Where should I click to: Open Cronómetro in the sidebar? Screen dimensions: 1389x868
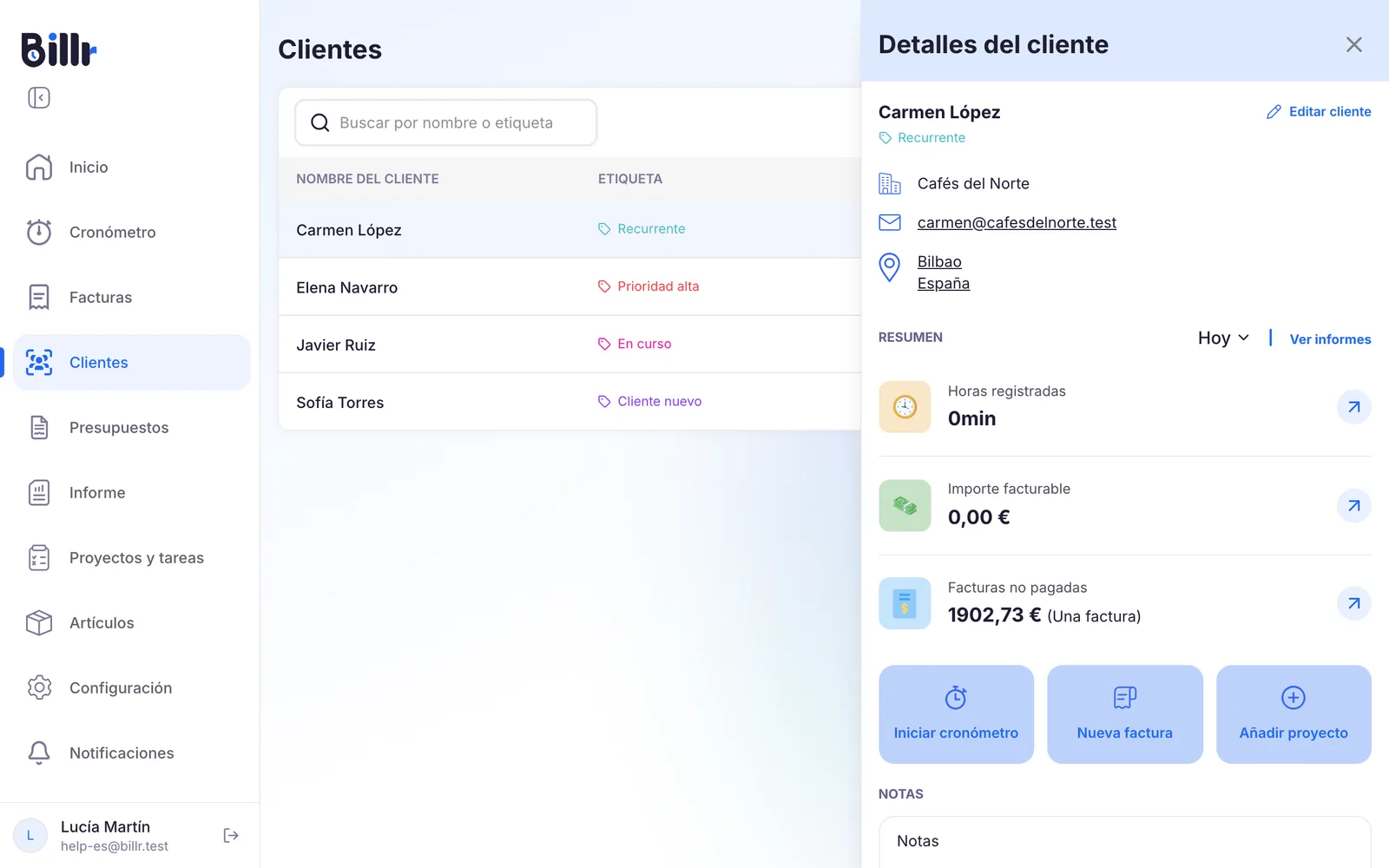point(131,232)
